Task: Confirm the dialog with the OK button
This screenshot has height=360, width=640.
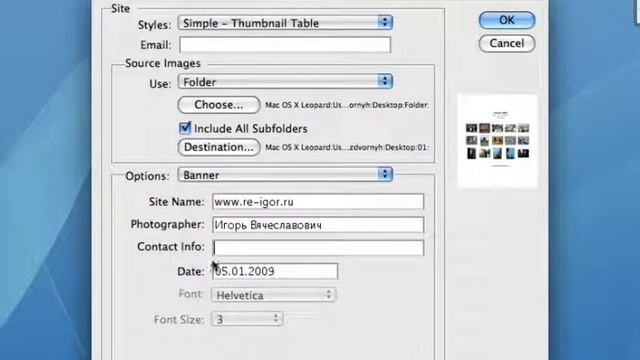Action: pyautogui.click(x=507, y=20)
